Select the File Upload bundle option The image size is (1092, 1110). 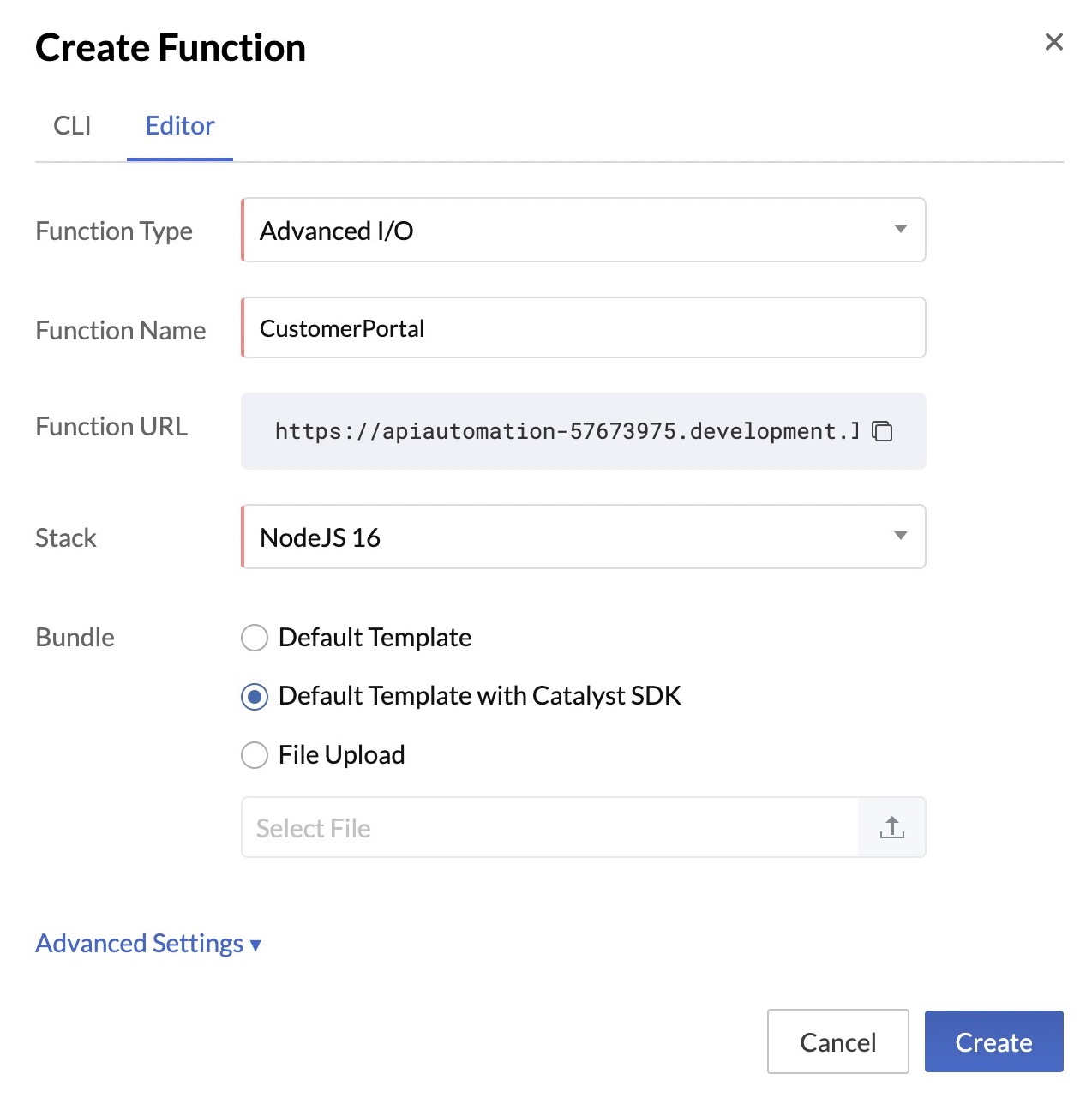pos(254,755)
